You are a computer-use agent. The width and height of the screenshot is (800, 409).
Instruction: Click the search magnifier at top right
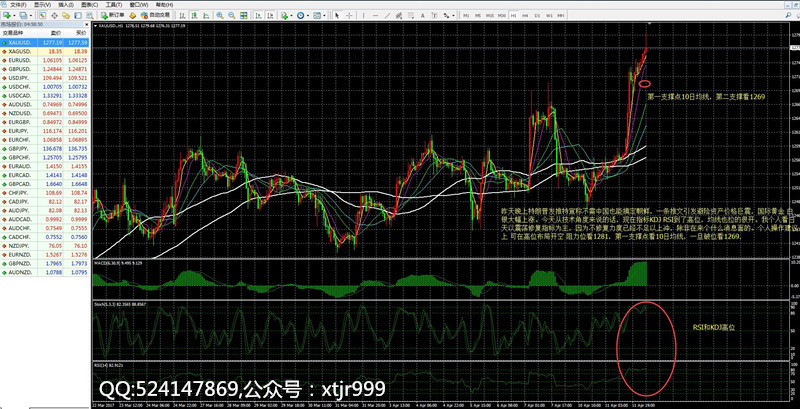tap(788, 15)
